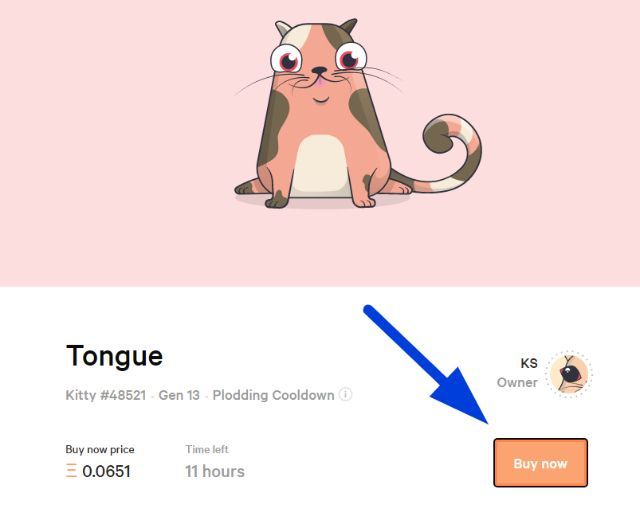Viewport: 640px width, 524px height.
Task: Open the info icon beside Plodding Cooldown
Action: (345, 395)
